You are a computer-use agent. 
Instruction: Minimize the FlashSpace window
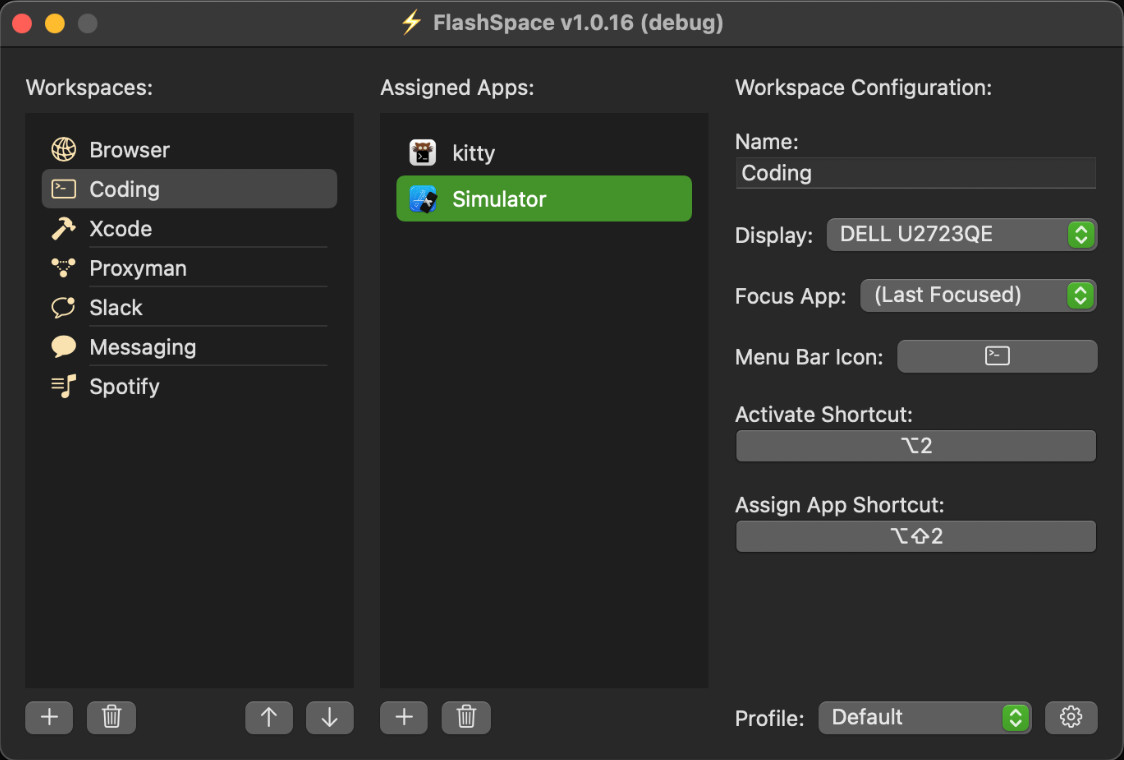point(55,24)
